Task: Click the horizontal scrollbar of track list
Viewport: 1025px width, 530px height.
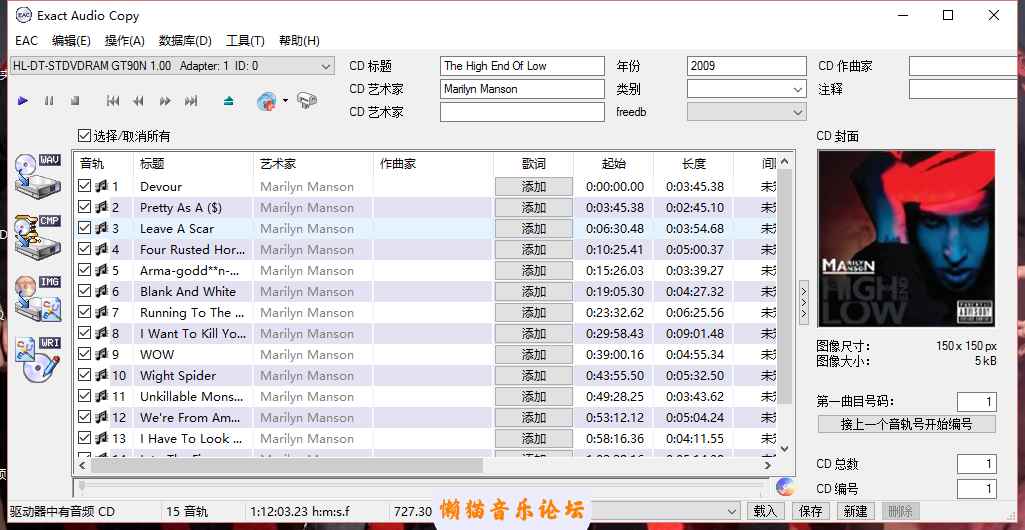Action: (x=287, y=465)
